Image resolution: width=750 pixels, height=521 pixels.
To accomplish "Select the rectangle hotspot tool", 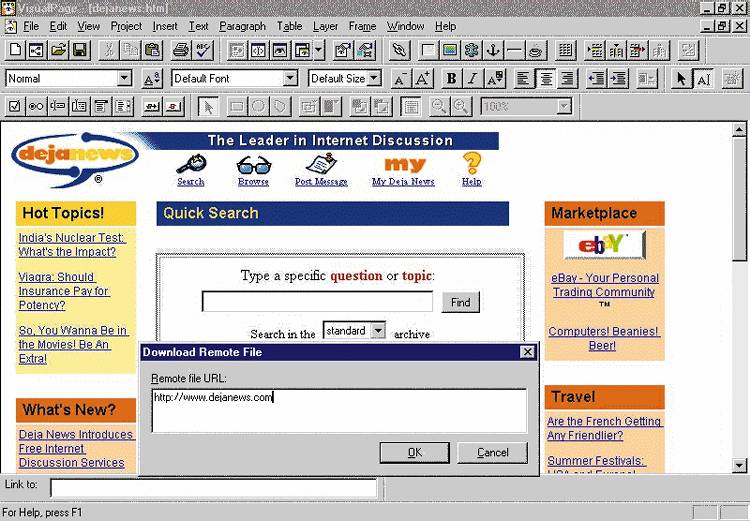I will 237,106.
